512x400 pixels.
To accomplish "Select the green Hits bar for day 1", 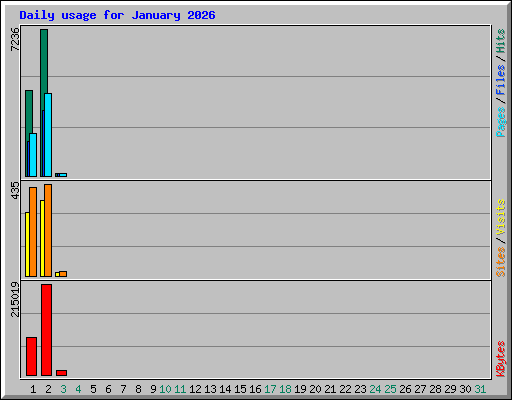I will (x=28, y=112).
